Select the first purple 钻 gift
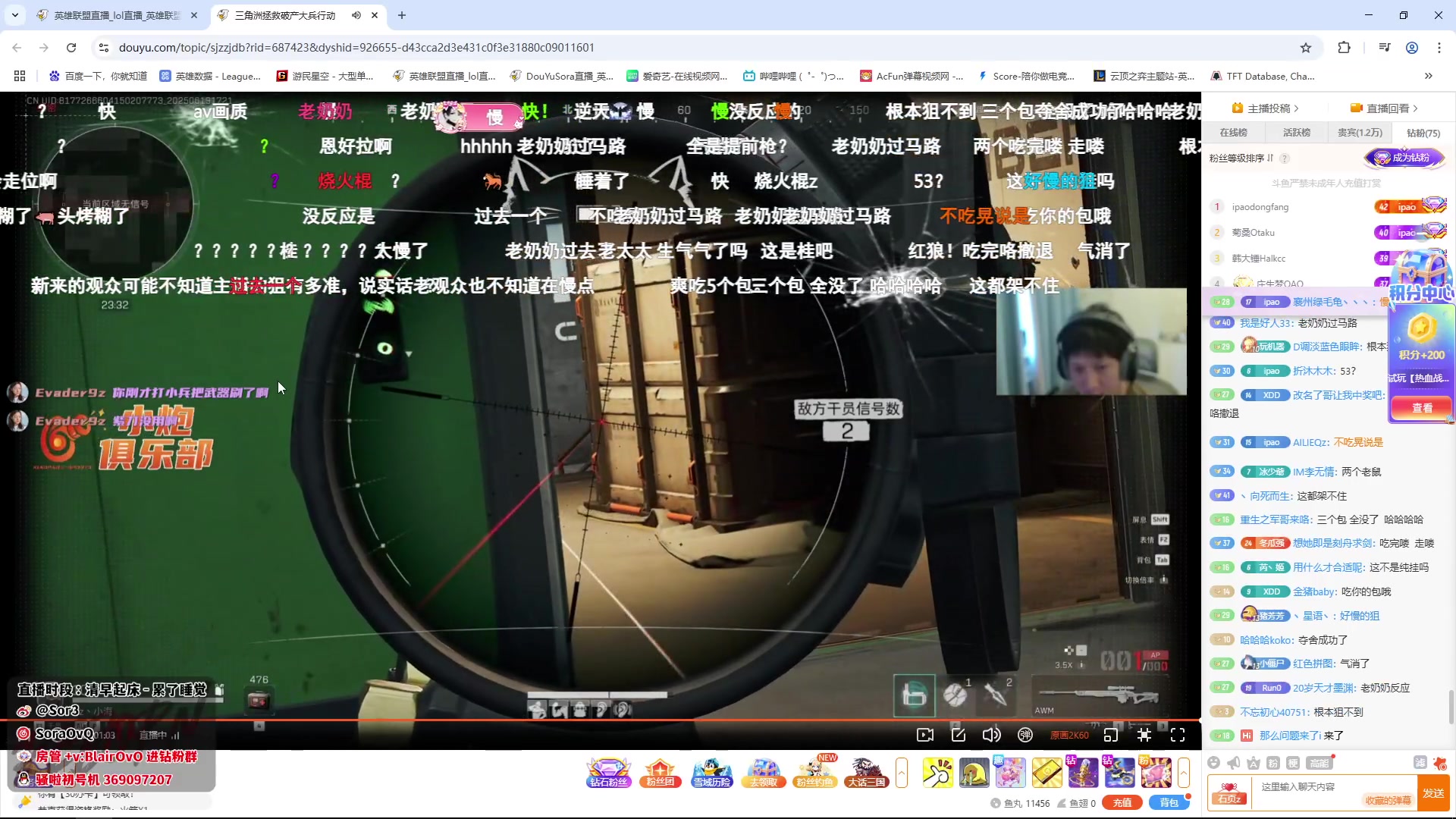This screenshot has width=1456, height=819. (x=1082, y=773)
